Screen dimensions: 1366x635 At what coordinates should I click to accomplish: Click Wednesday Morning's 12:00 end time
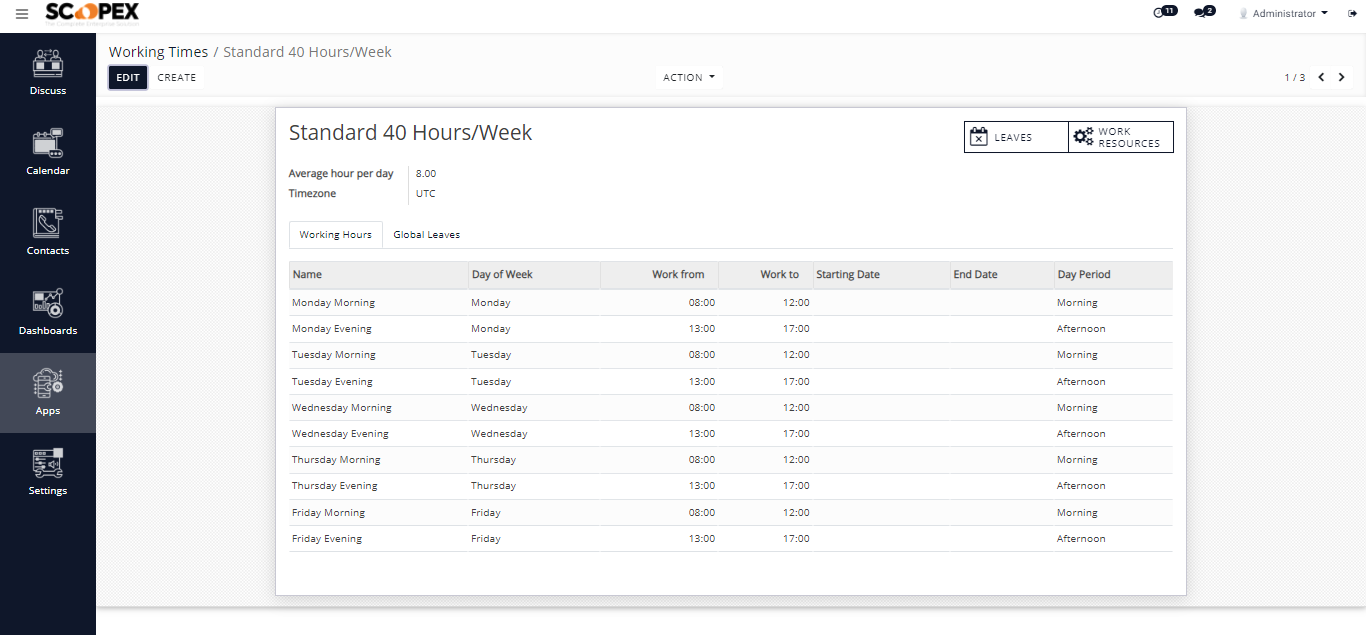coord(796,408)
